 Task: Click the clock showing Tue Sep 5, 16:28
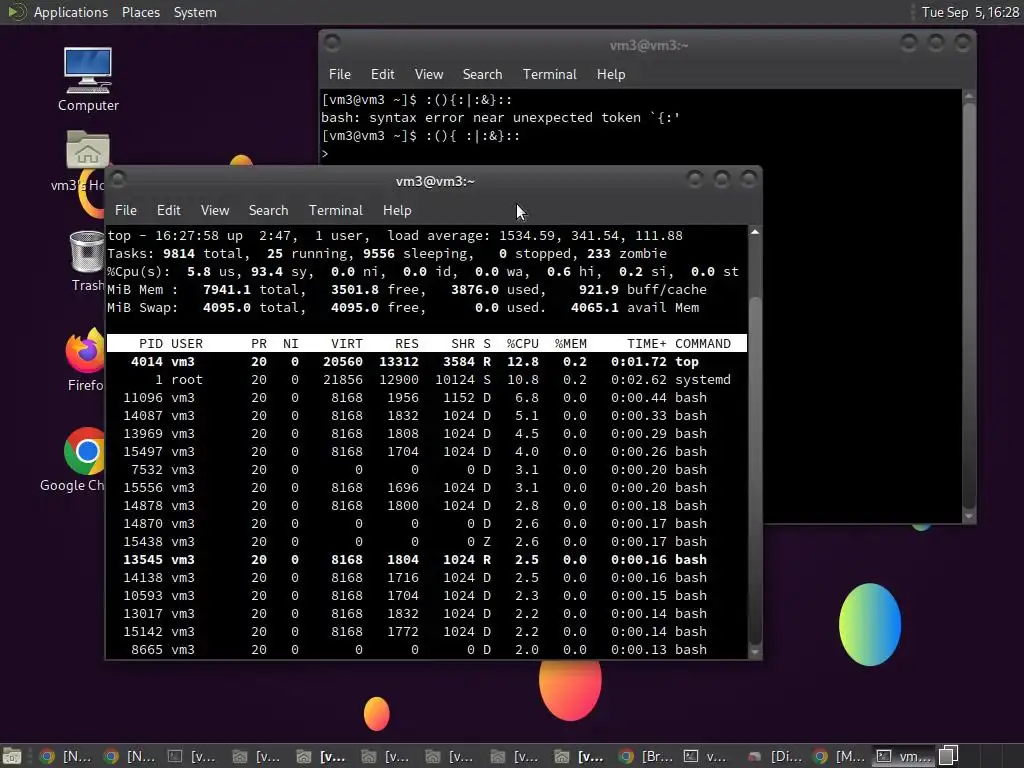pyautogui.click(x=970, y=12)
